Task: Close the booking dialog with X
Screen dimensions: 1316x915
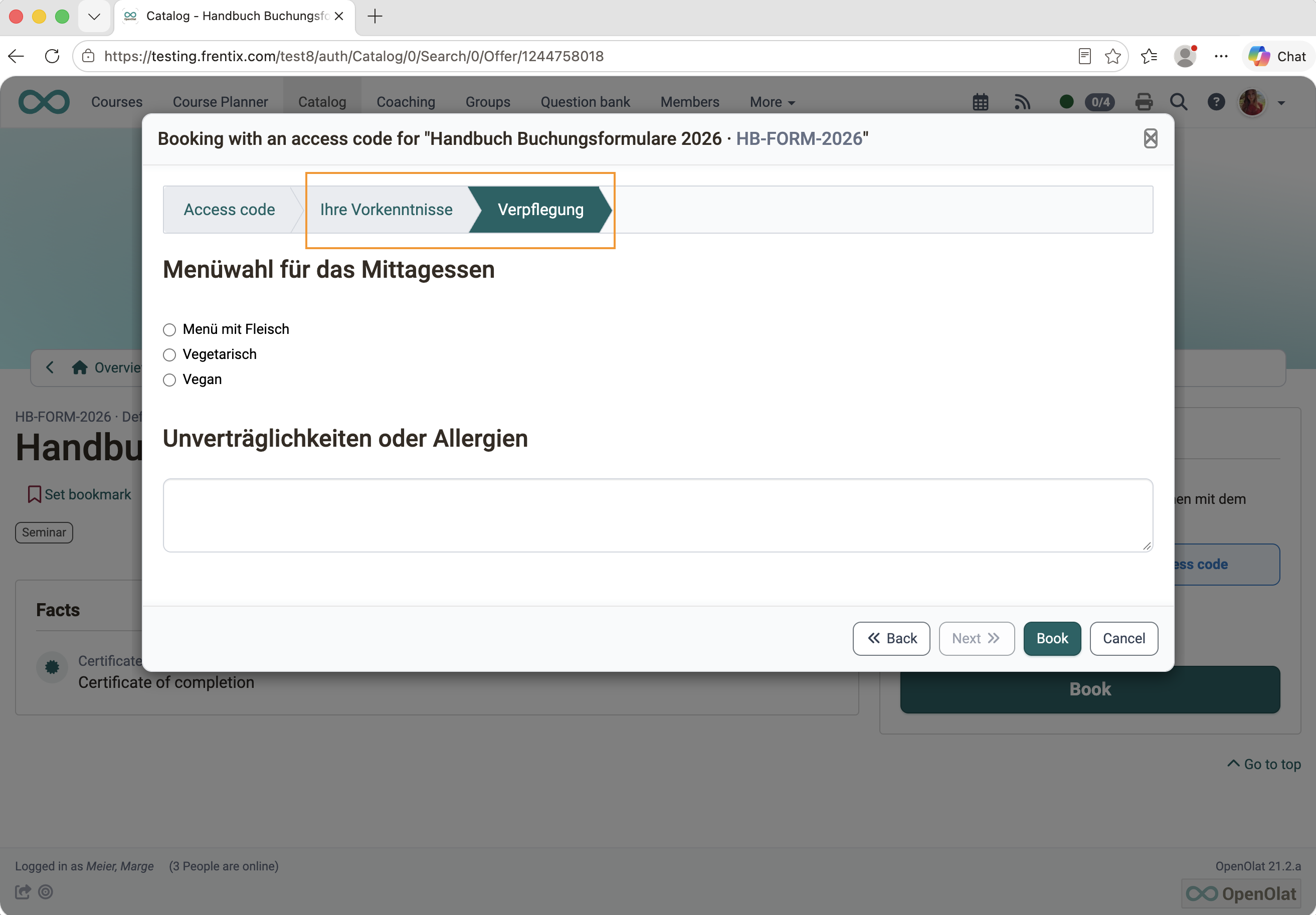Action: click(1151, 138)
